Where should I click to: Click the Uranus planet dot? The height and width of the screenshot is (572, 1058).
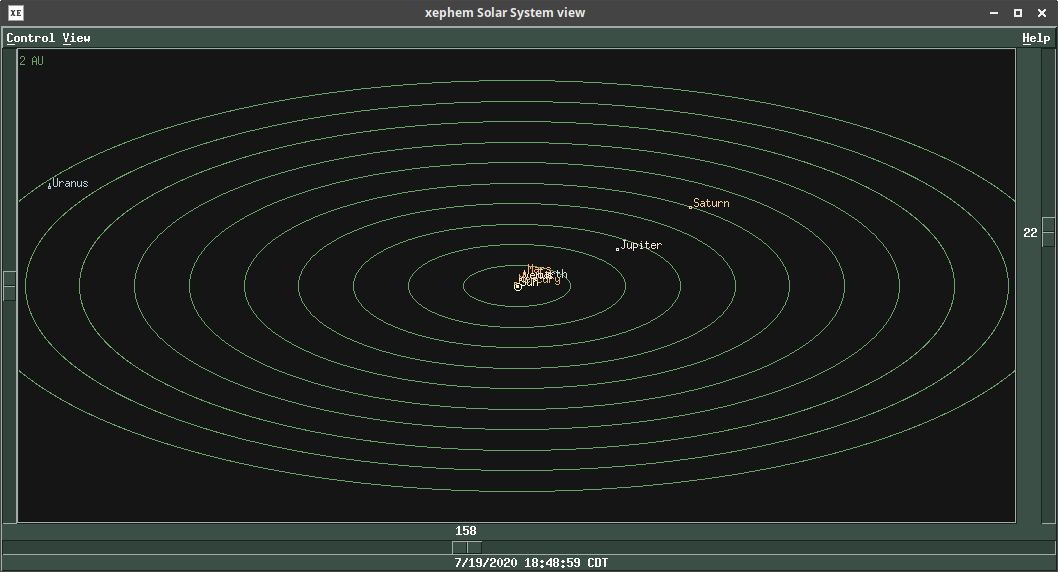pos(49,187)
